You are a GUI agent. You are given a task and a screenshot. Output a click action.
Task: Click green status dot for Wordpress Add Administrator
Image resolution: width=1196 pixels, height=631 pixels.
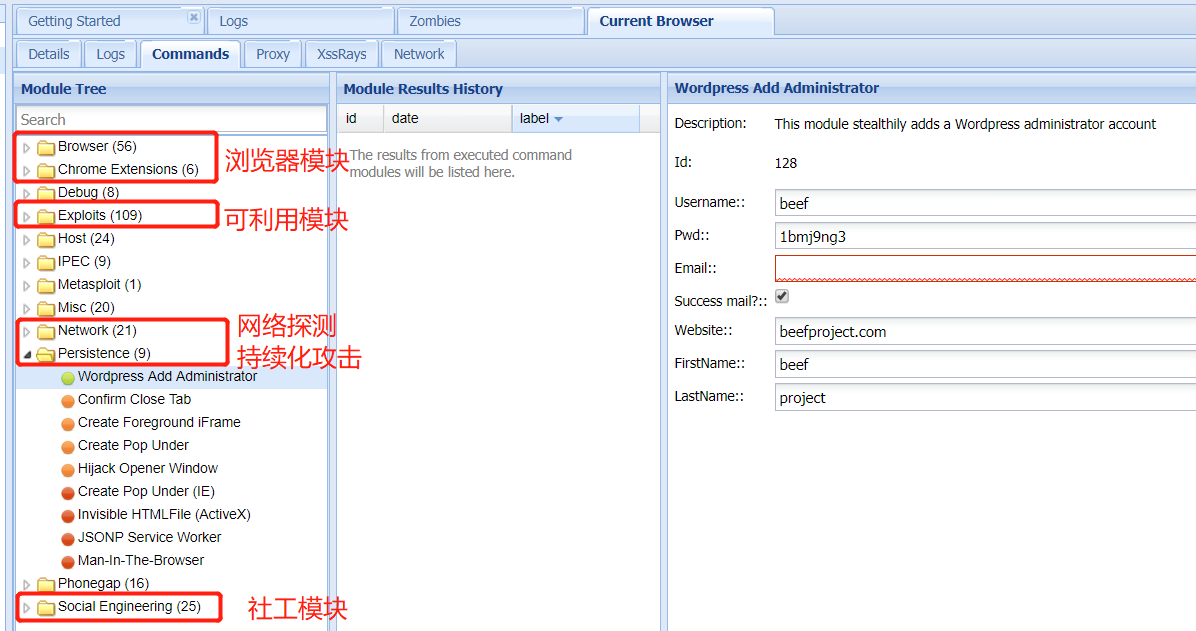coord(68,378)
